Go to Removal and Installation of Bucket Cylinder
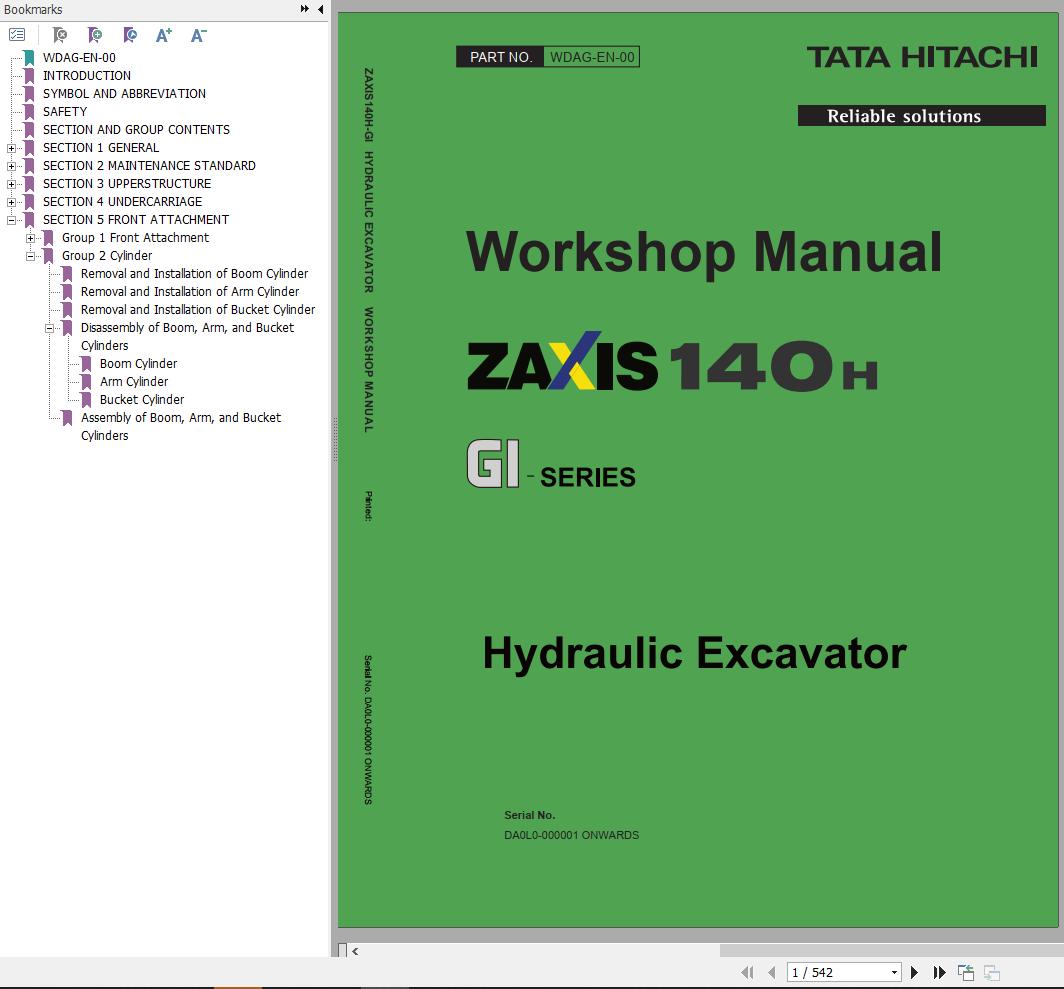This screenshot has height=989, width=1064. point(198,310)
